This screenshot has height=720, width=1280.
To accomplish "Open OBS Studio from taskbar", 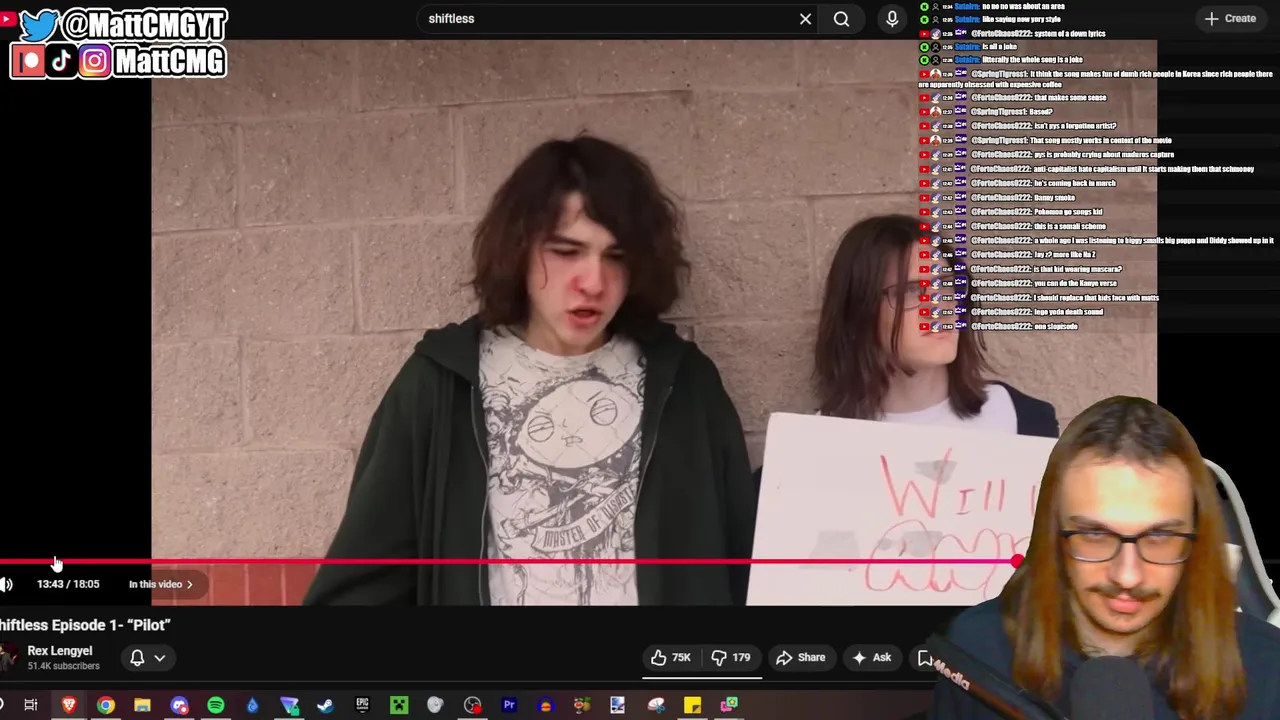I will (x=472, y=705).
